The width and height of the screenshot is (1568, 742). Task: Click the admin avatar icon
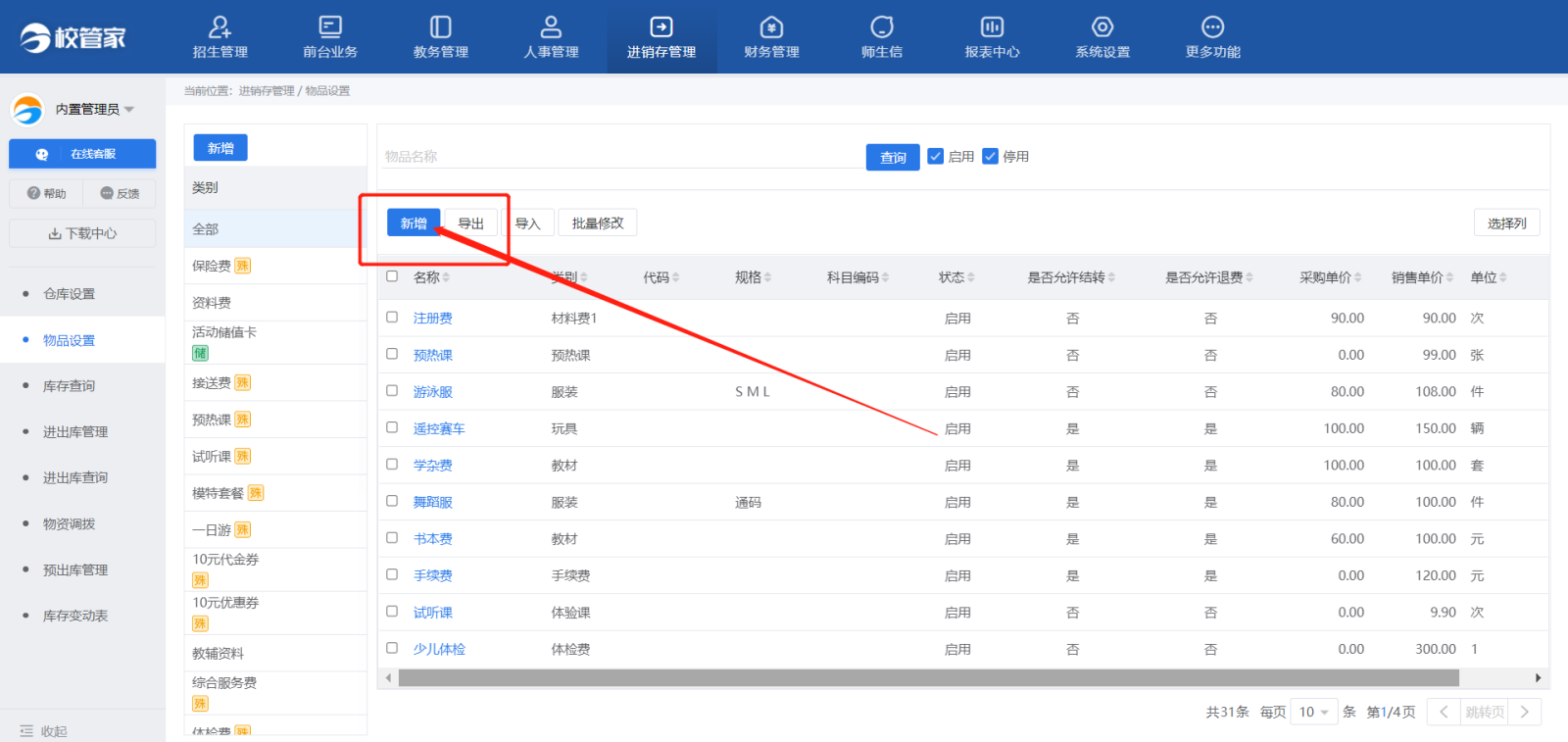click(x=27, y=109)
